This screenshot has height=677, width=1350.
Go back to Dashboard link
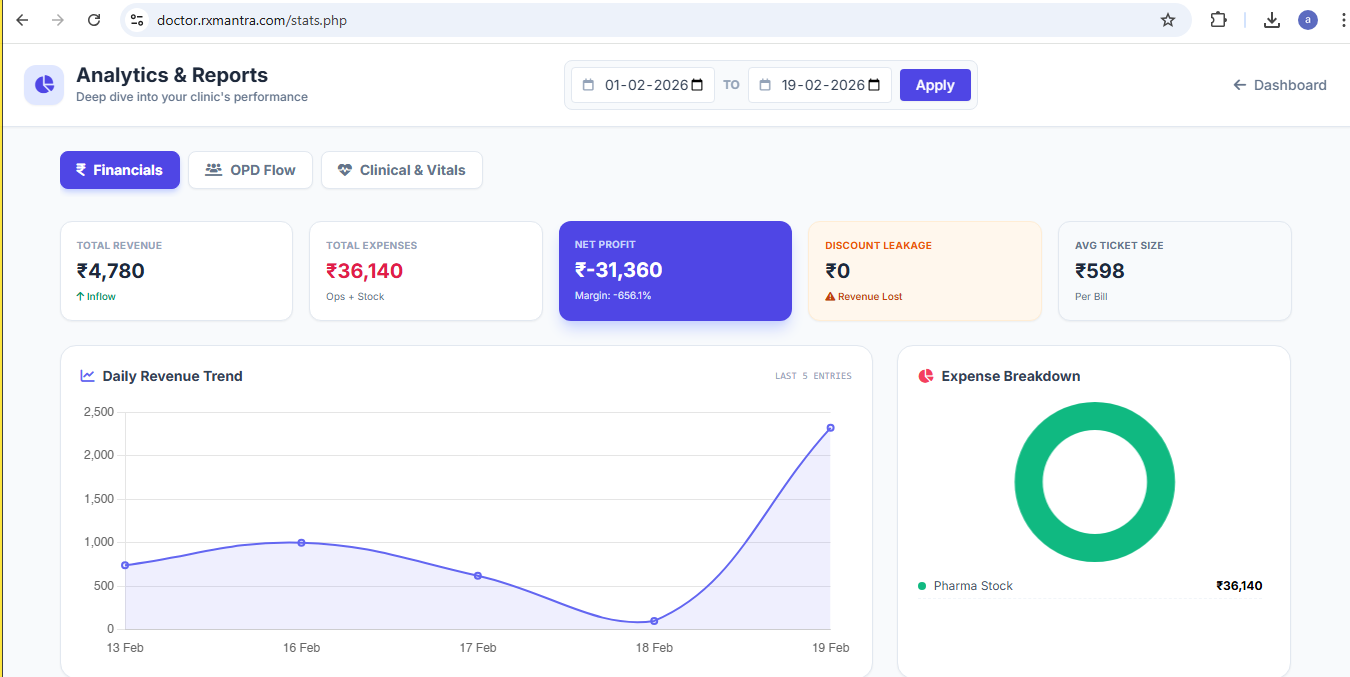(1279, 85)
